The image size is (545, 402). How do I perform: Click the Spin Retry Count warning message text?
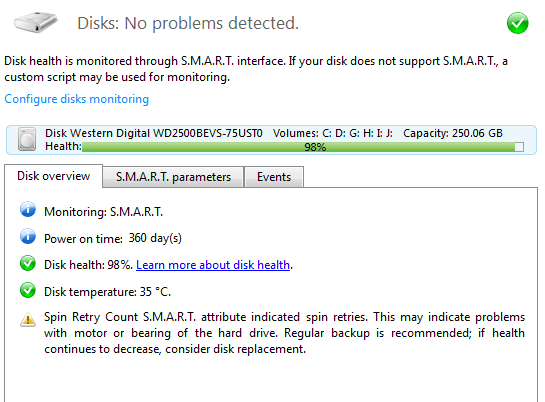(284, 333)
